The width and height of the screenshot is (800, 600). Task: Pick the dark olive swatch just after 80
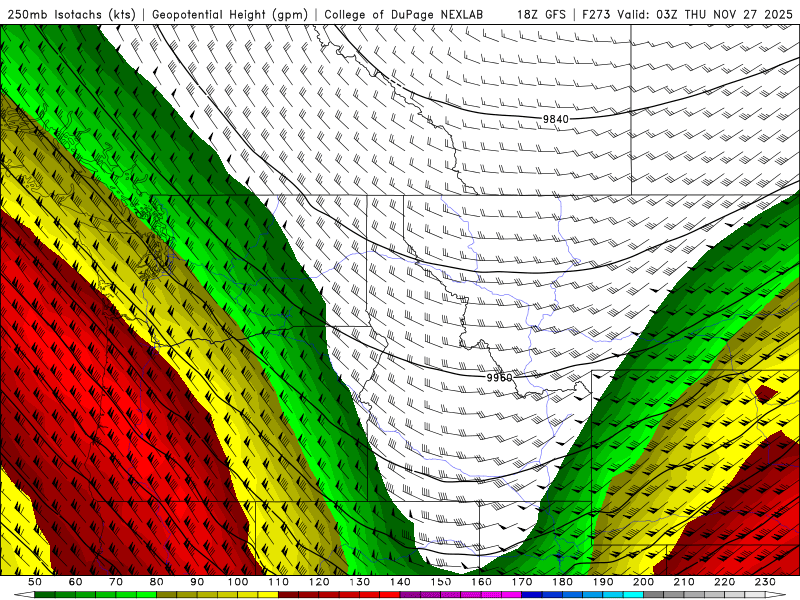point(166,594)
